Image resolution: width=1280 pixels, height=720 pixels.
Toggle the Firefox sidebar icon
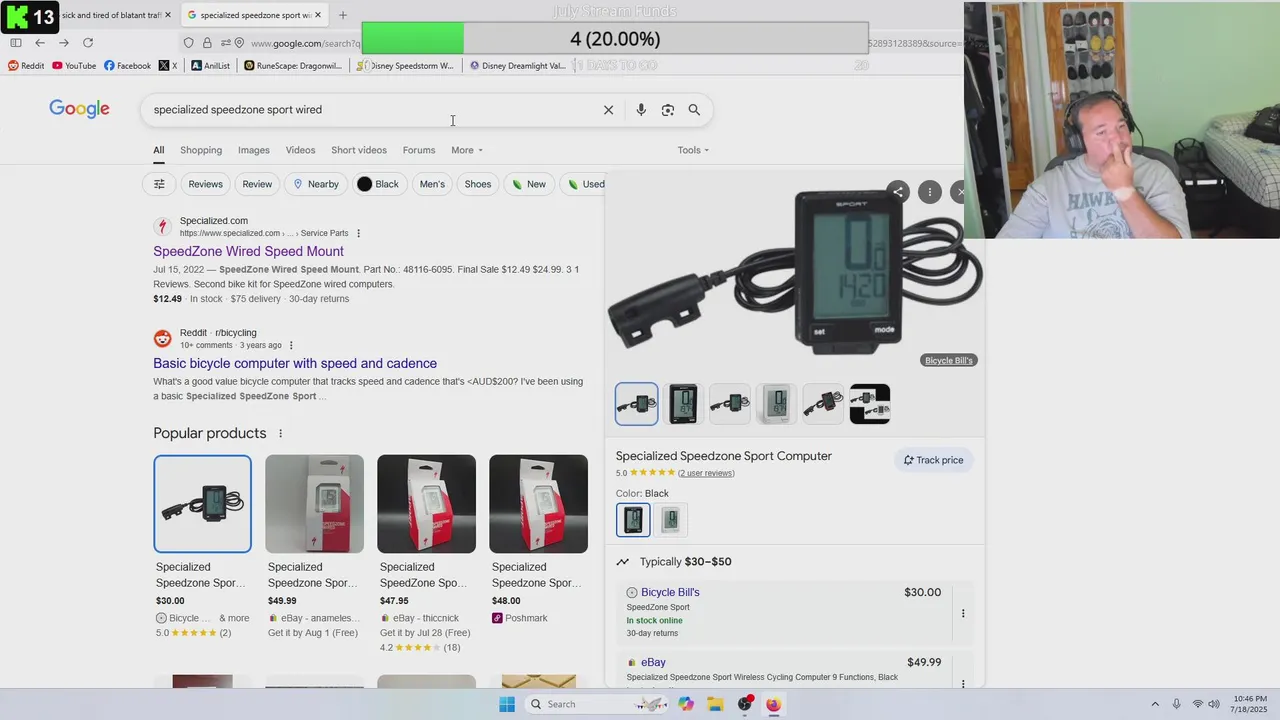click(x=16, y=43)
